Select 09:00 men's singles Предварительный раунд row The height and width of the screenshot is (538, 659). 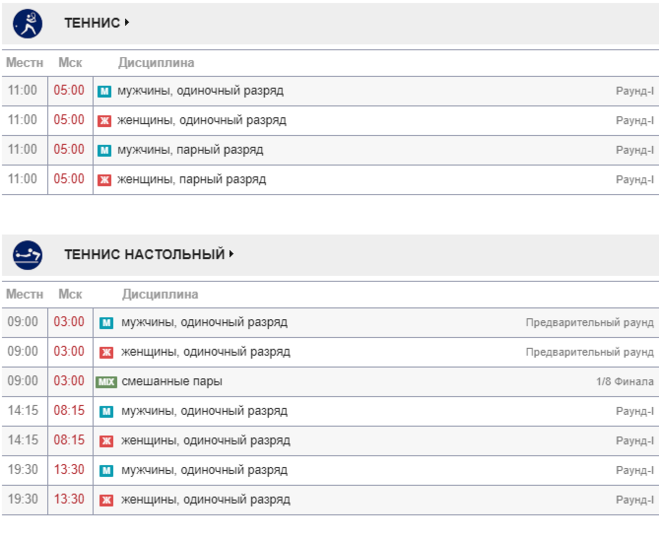click(330, 322)
